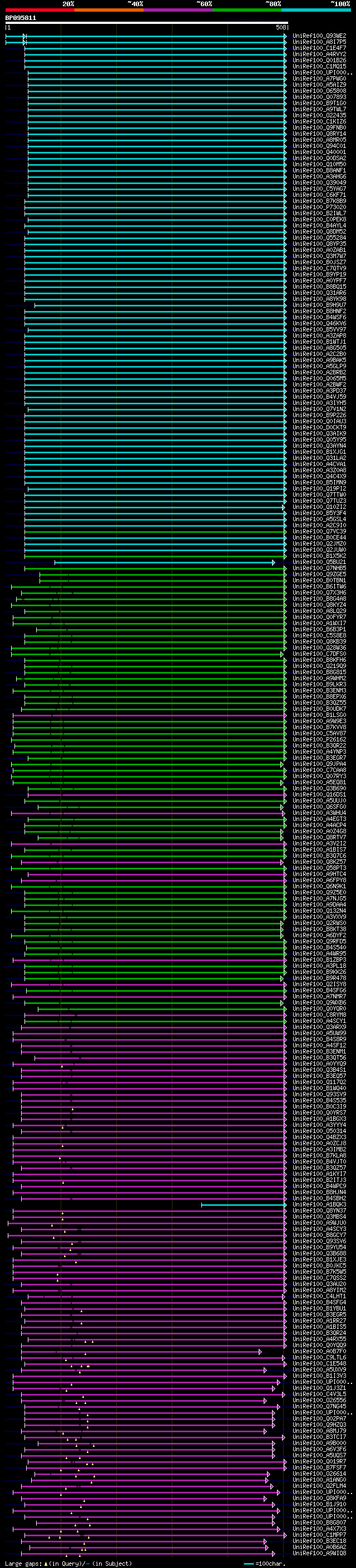This screenshot has height=1568, width=356.
Task: Click hit label UniRef100_B0TBN1
Action: coord(319,581)
